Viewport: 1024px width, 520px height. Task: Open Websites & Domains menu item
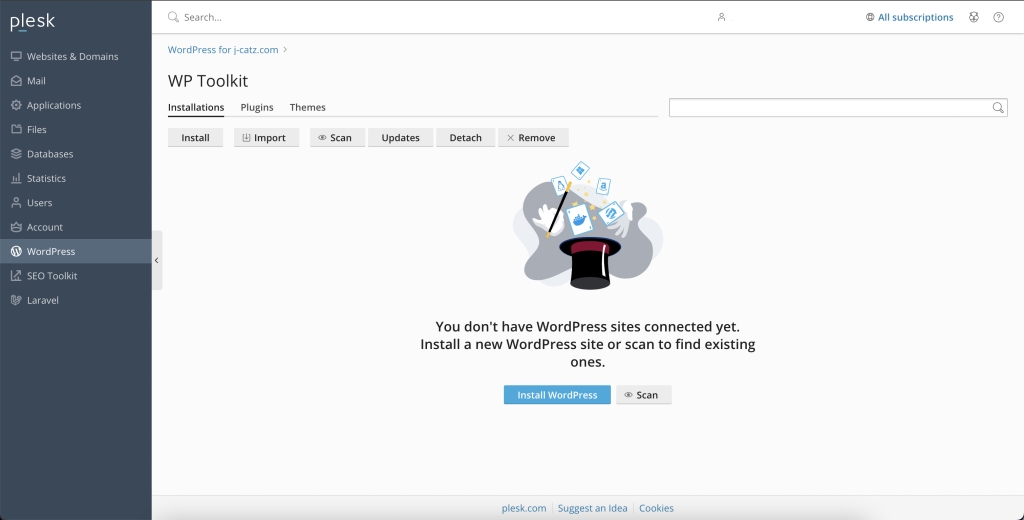pos(76,56)
